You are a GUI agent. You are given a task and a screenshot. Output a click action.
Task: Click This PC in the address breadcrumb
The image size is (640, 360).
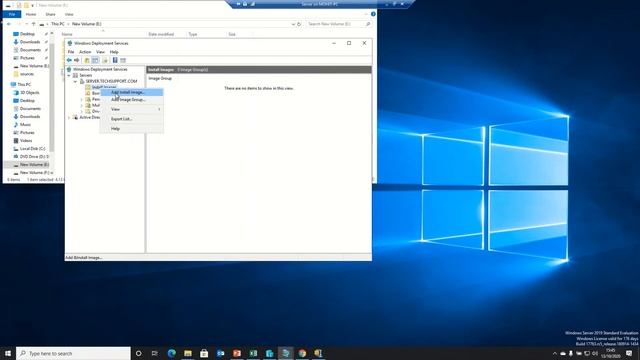click(58, 24)
